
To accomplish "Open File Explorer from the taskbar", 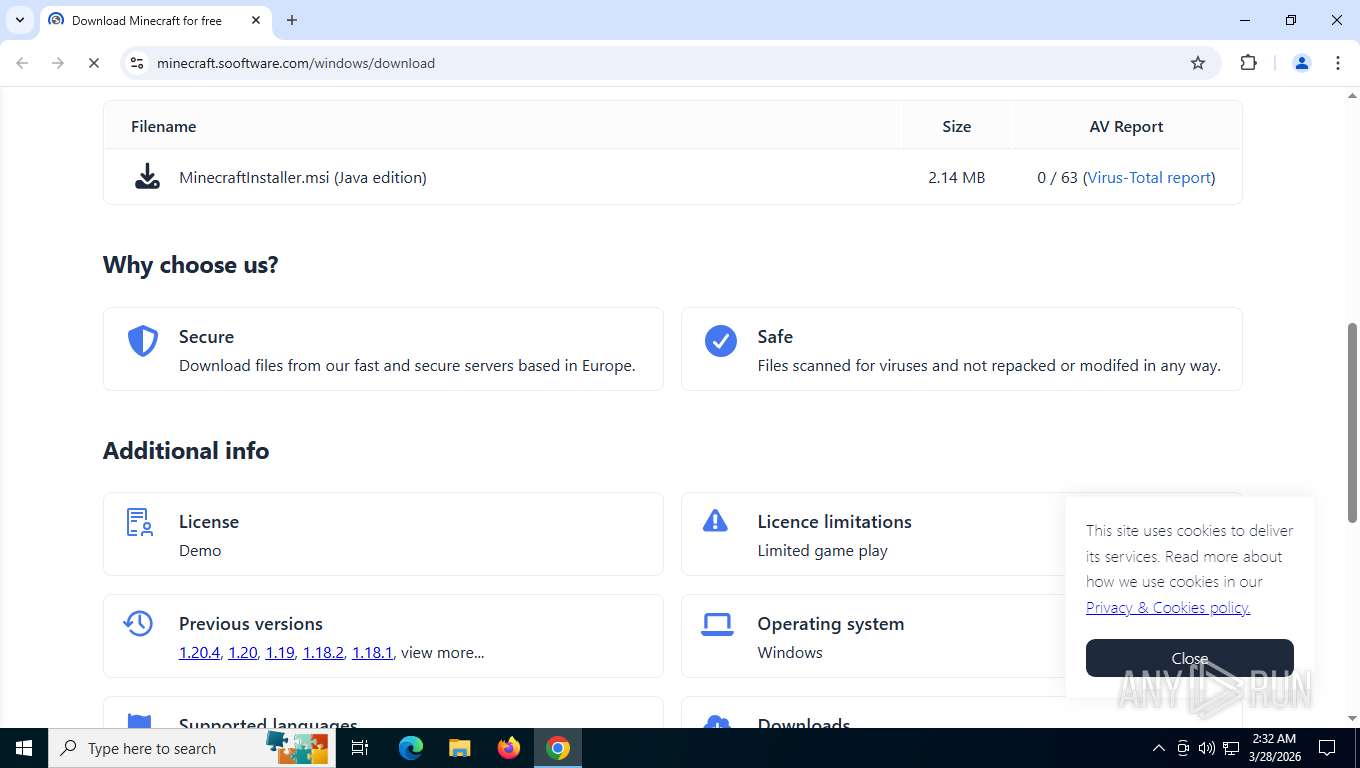I will tap(459, 748).
